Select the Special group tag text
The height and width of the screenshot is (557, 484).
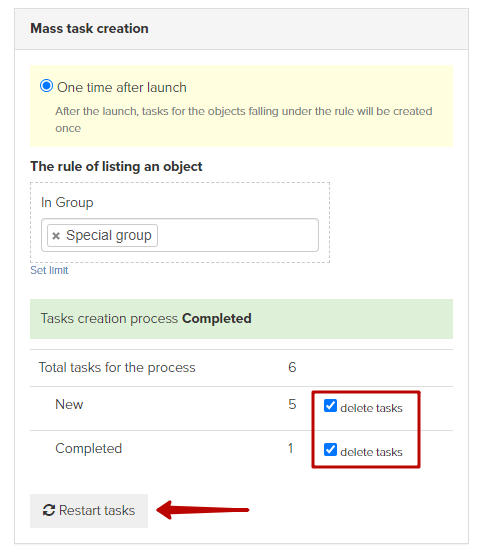click(x=109, y=235)
